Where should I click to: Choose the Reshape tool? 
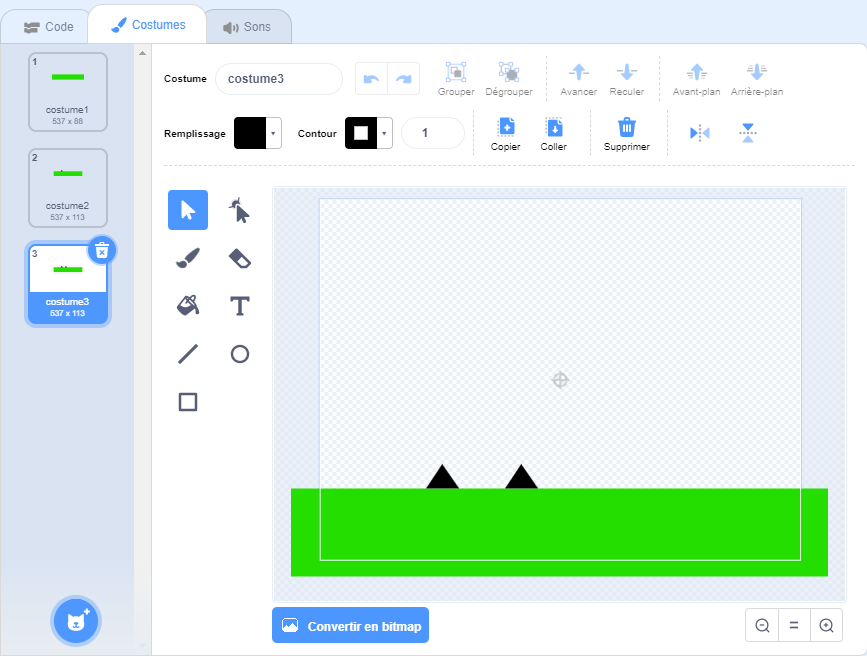pyautogui.click(x=240, y=210)
